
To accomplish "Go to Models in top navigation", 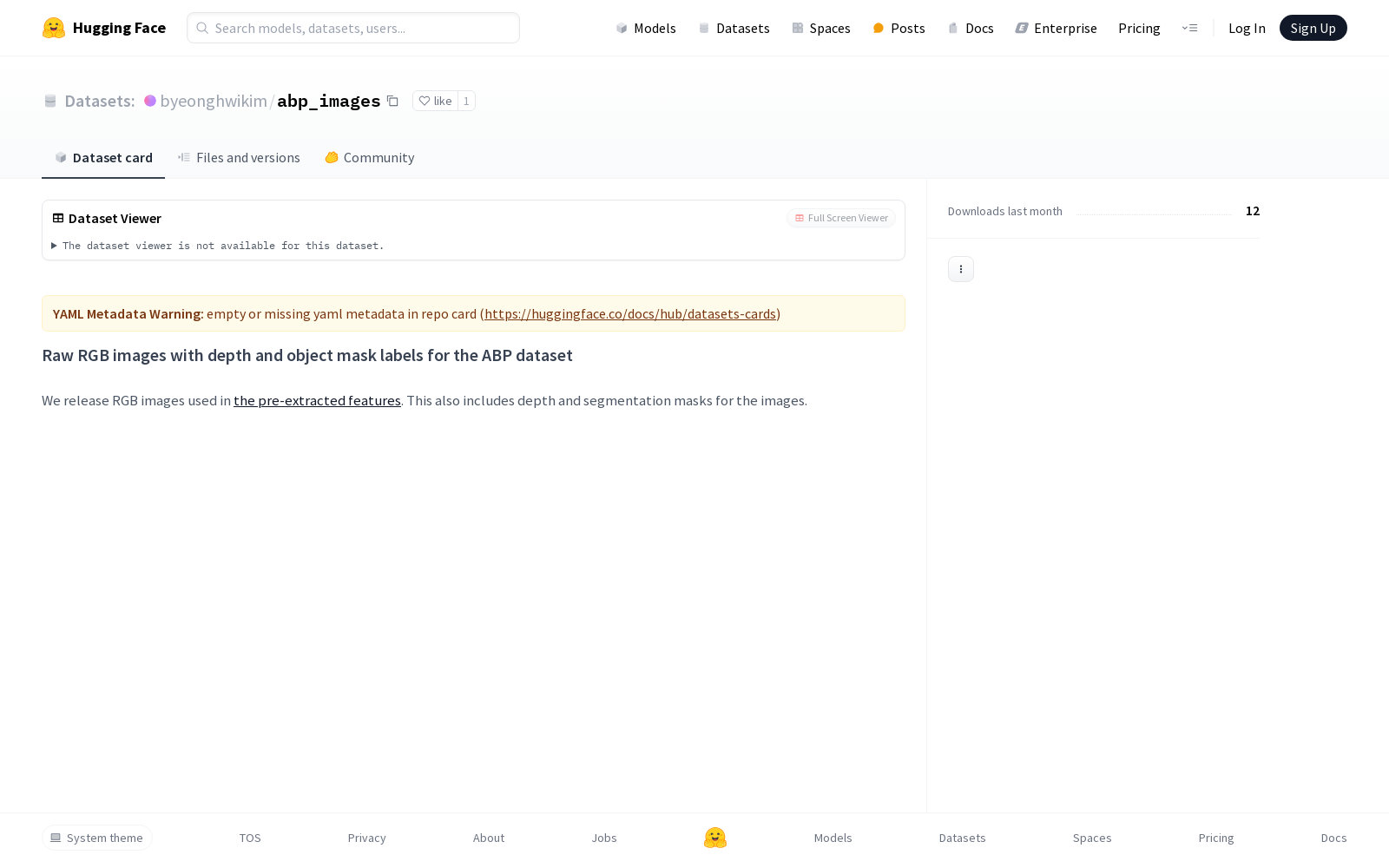I will tap(646, 28).
